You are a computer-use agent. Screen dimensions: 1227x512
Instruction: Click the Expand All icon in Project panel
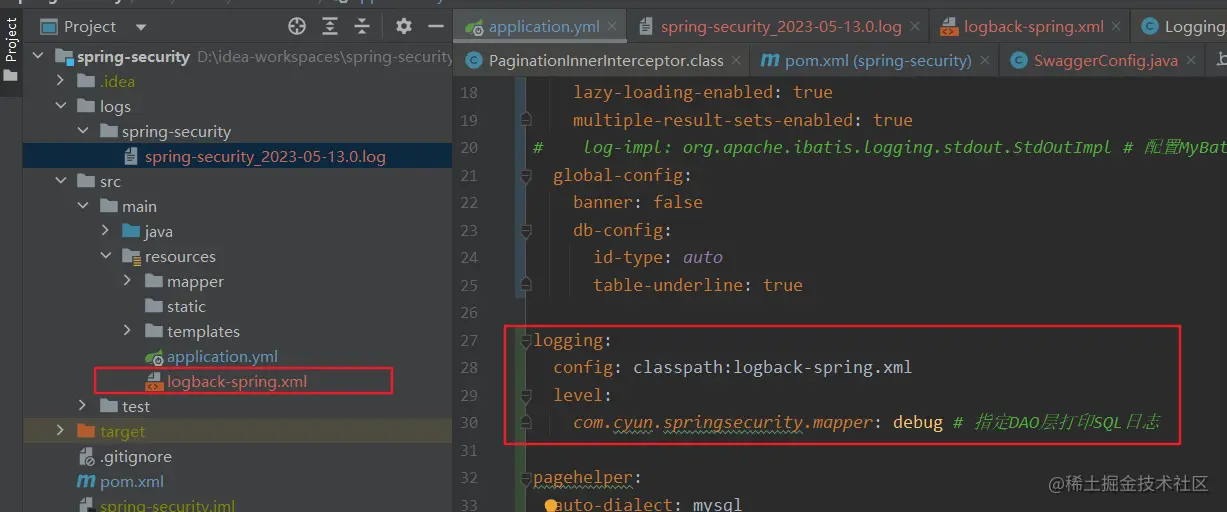click(x=330, y=26)
